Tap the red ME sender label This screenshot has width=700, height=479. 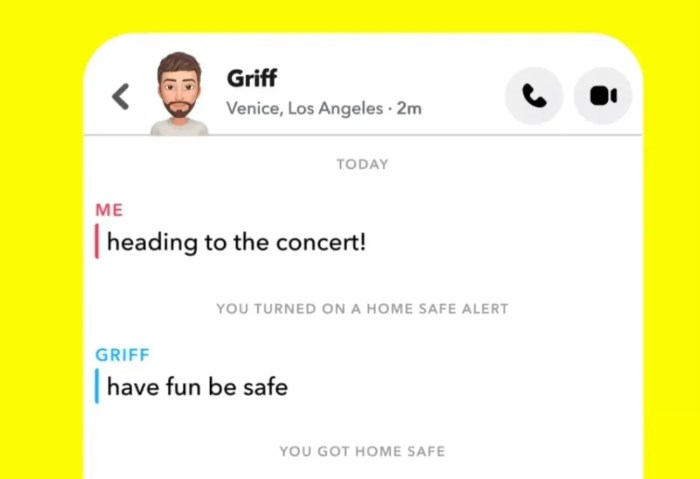tap(109, 210)
